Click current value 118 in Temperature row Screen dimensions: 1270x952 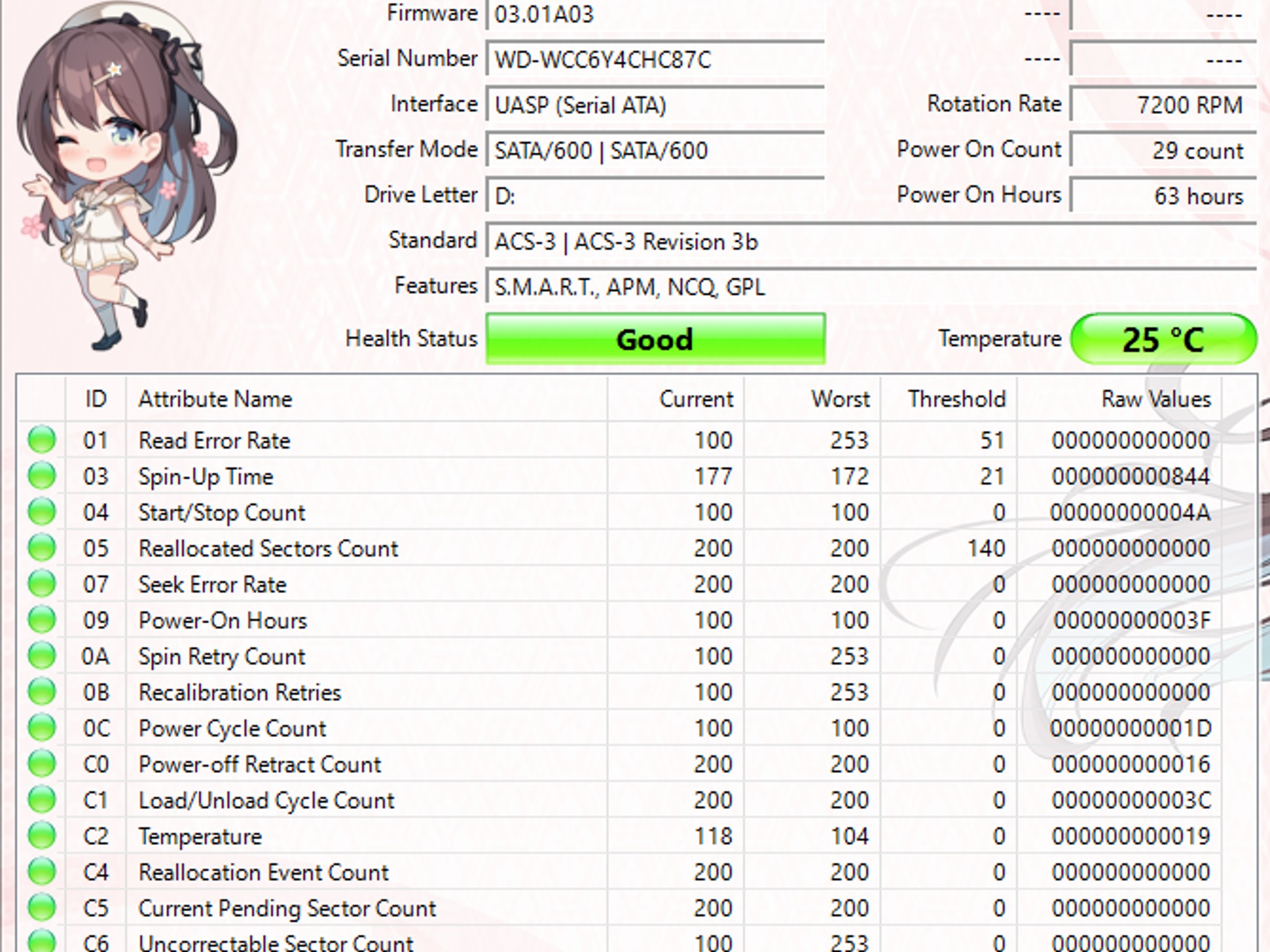(714, 836)
